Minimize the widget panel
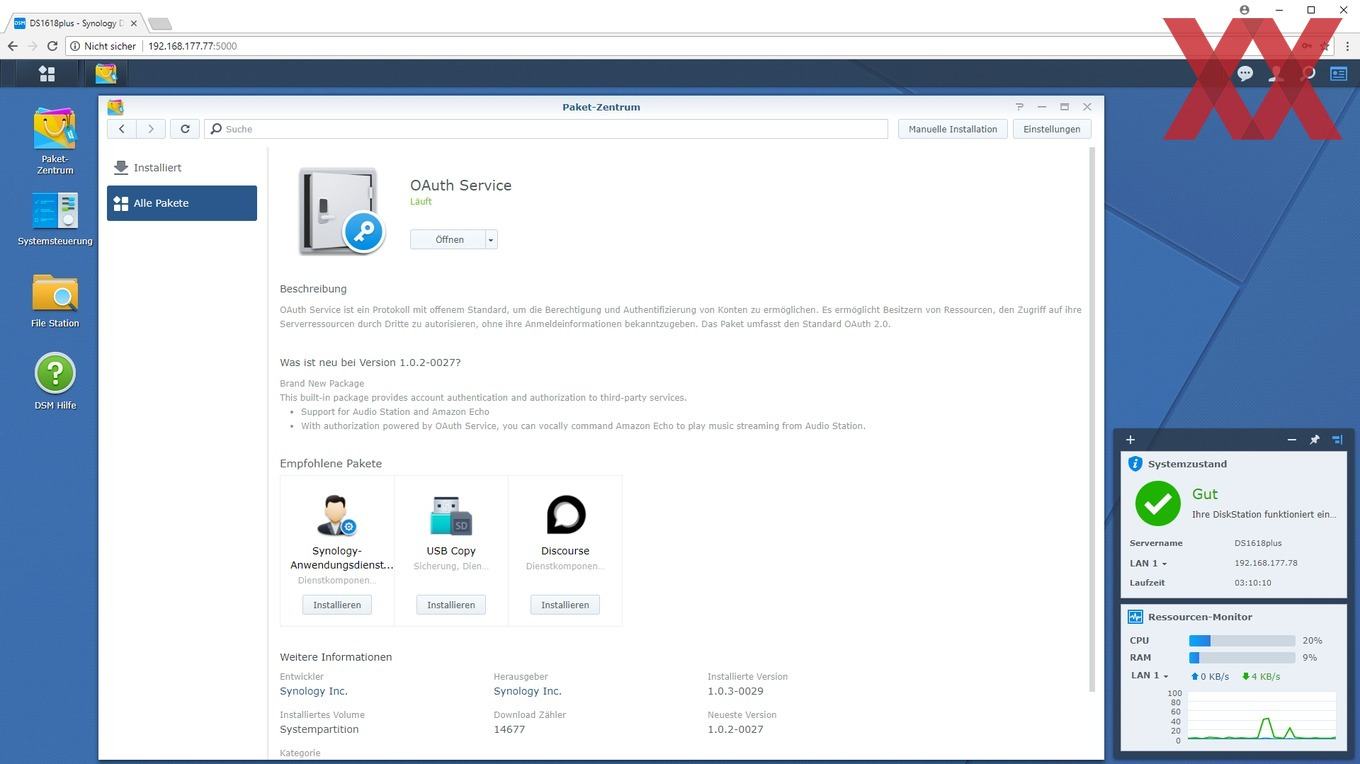This screenshot has width=1360, height=764. click(x=1292, y=440)
